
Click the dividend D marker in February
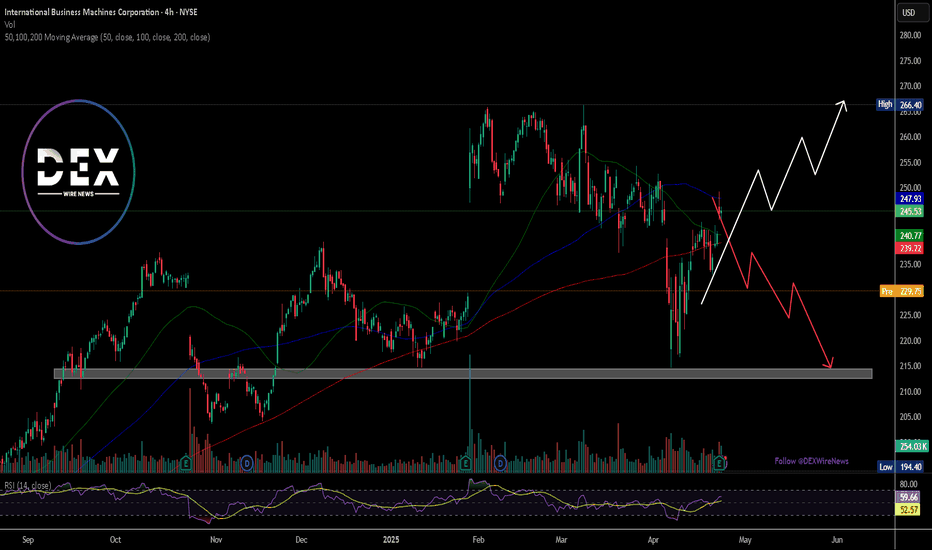coord(500,463)
